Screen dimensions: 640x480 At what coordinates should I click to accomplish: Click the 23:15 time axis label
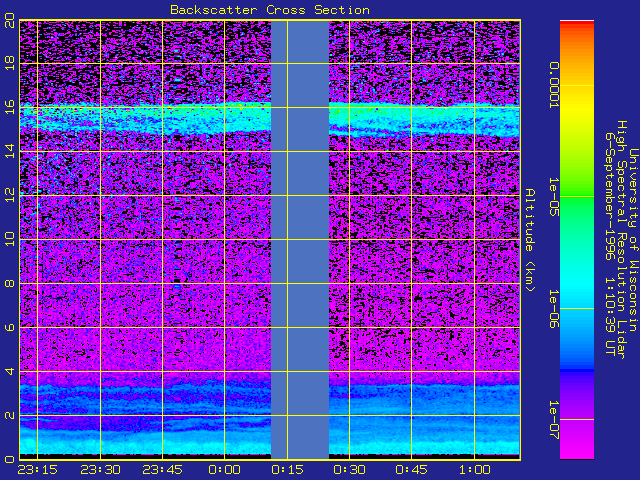37,470
